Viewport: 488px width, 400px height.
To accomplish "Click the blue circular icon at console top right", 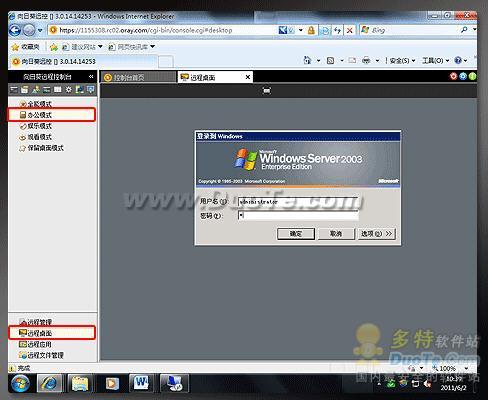I will 463,76.
